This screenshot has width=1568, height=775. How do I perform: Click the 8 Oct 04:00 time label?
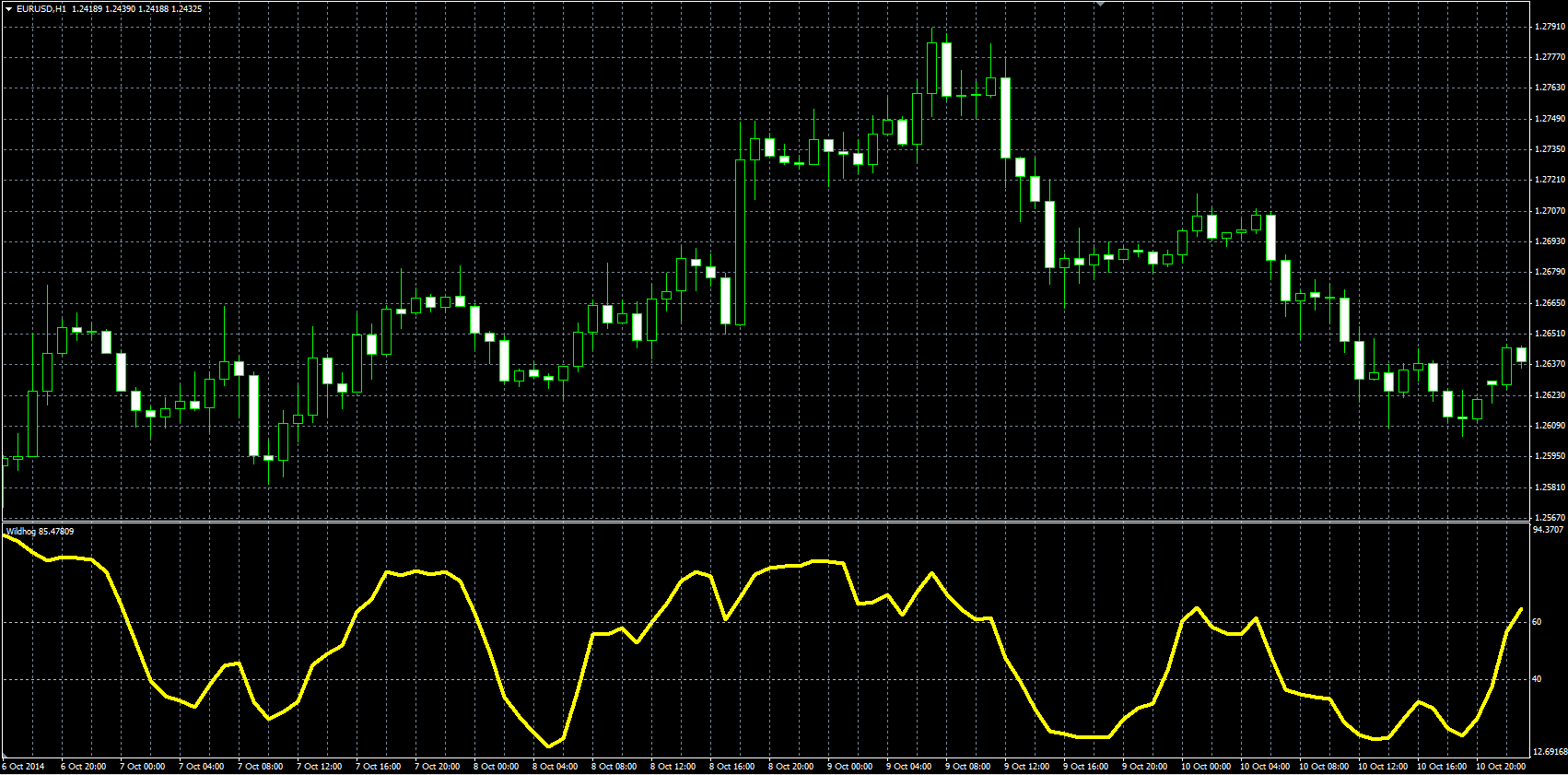555,767
